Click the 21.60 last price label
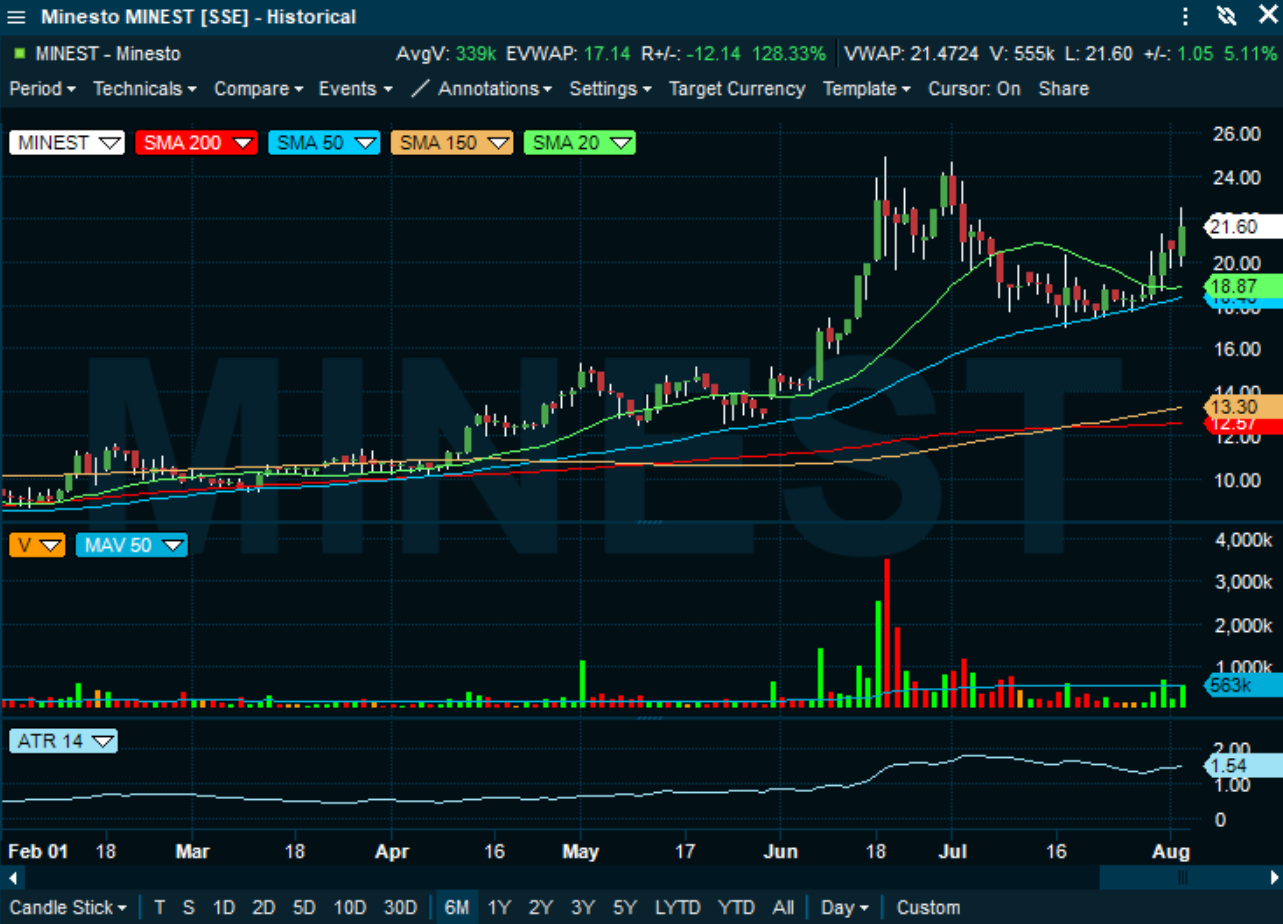1283x924 pixels. tap(1242, 226)
